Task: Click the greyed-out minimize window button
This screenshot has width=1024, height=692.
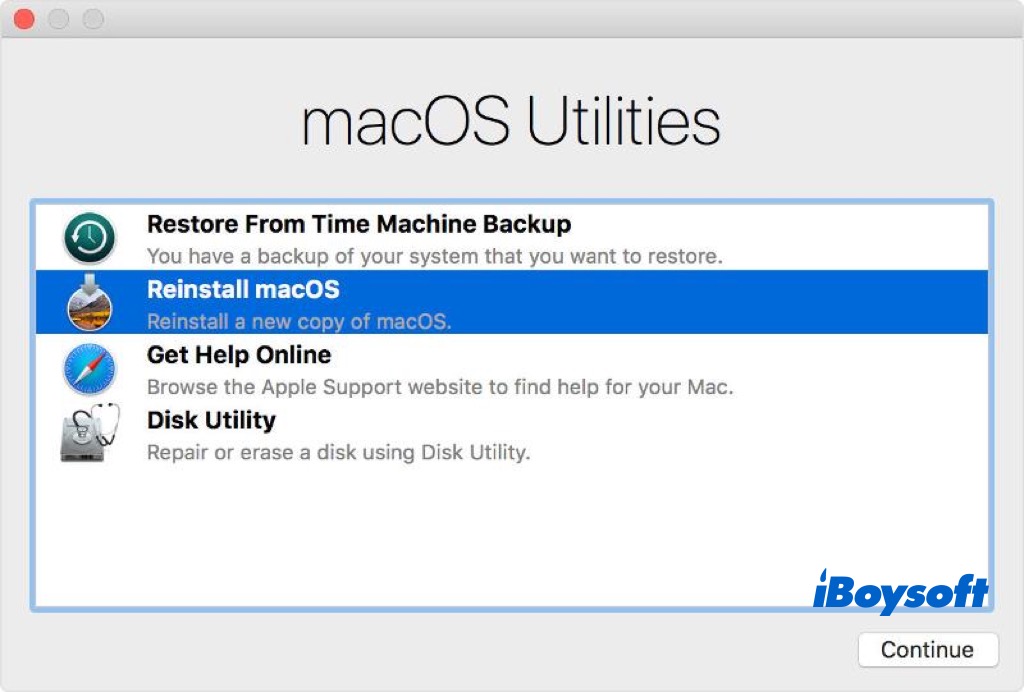Action: [x=58, y=19]
